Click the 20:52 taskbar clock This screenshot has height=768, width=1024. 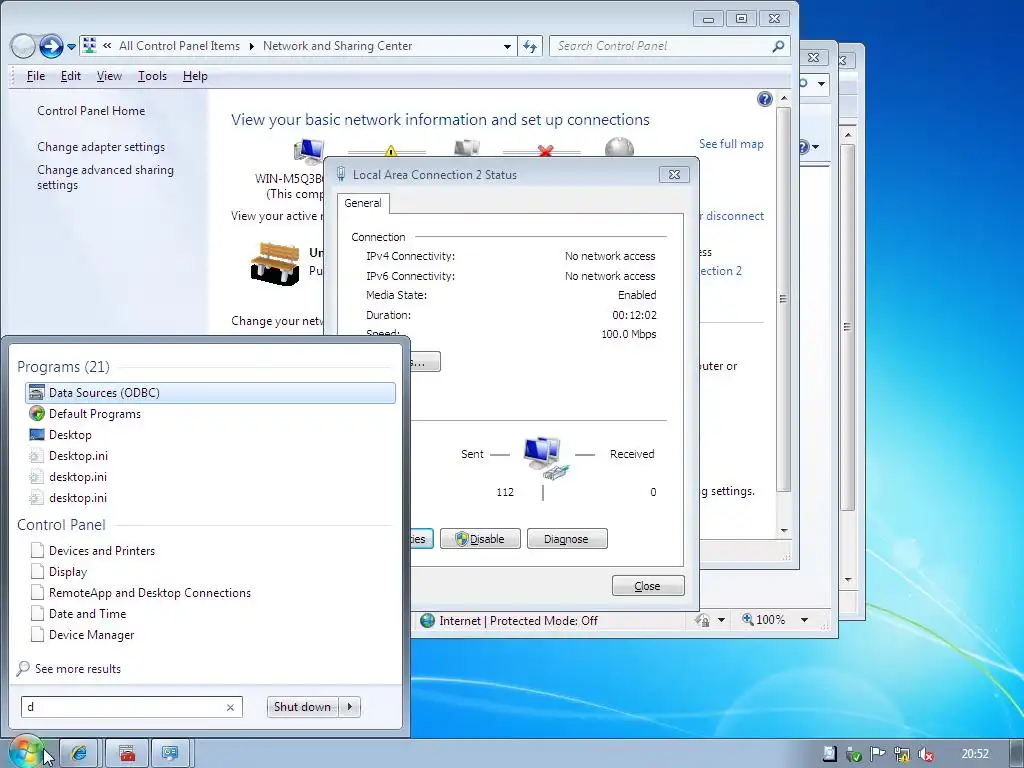click(x=974, y=754)
